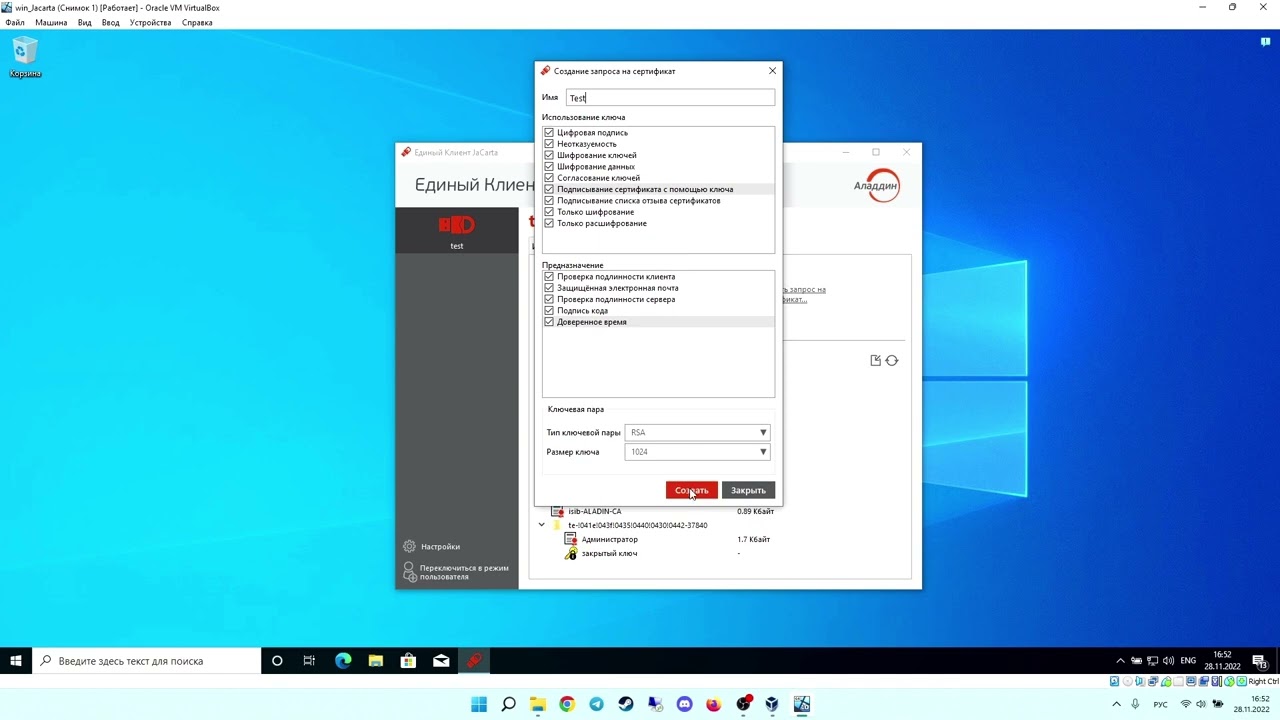Click JaCarta app icon in guest taskbar
1280x720 pixels.
tap(474, 661)
